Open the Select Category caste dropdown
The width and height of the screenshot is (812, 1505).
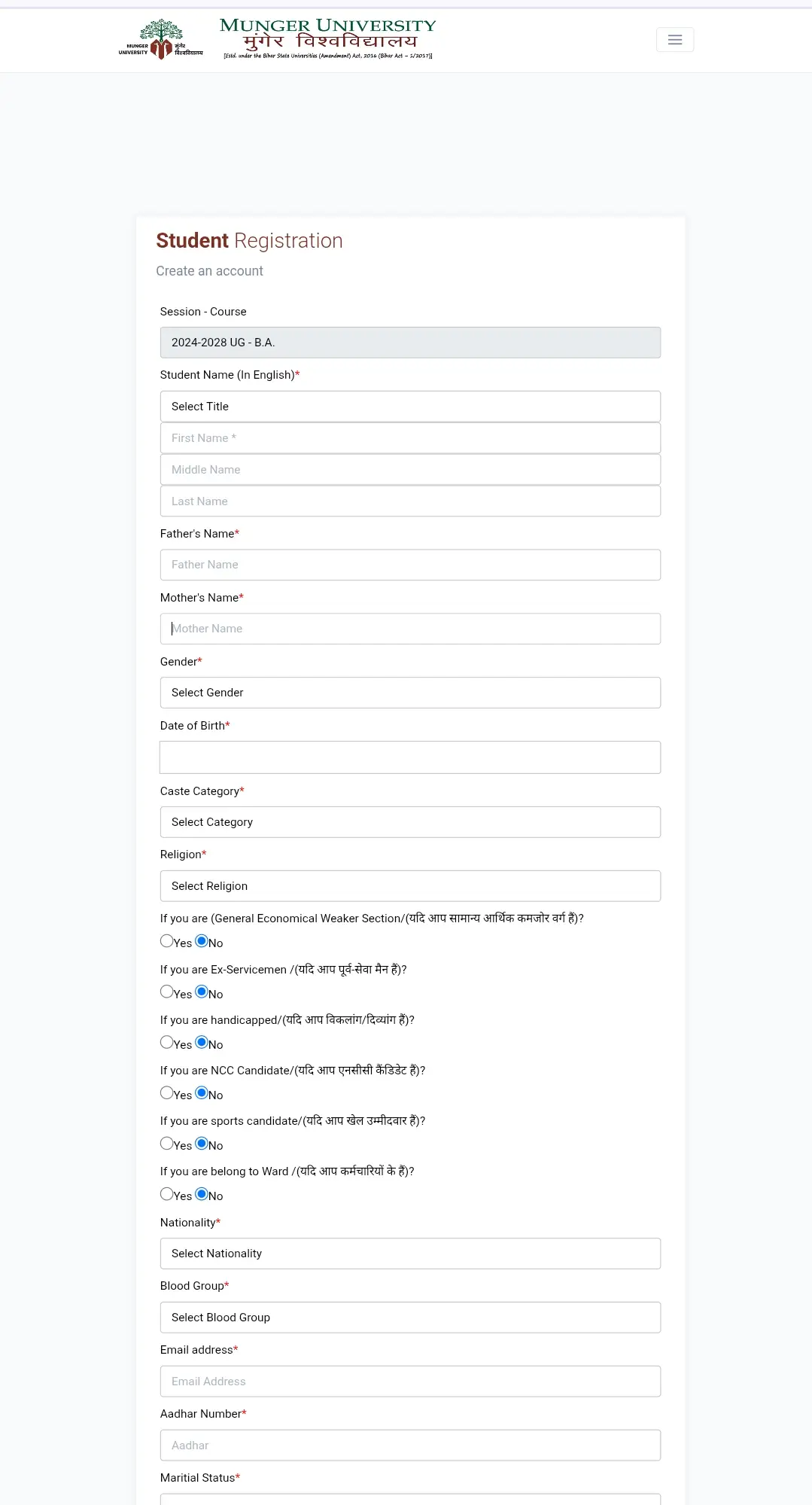410,822
